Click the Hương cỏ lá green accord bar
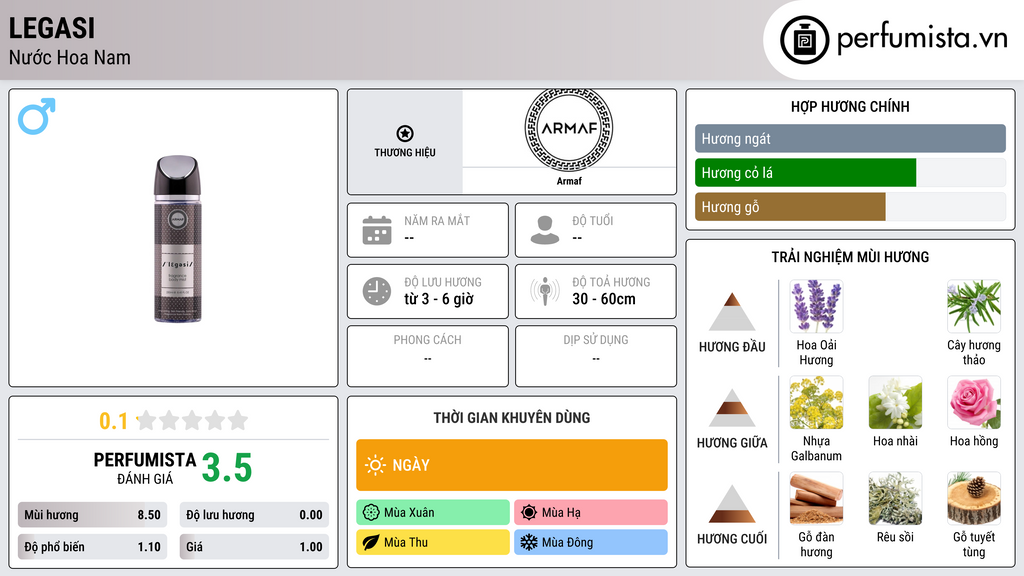Screen dimensions: 1024x576 coord(805,173)
